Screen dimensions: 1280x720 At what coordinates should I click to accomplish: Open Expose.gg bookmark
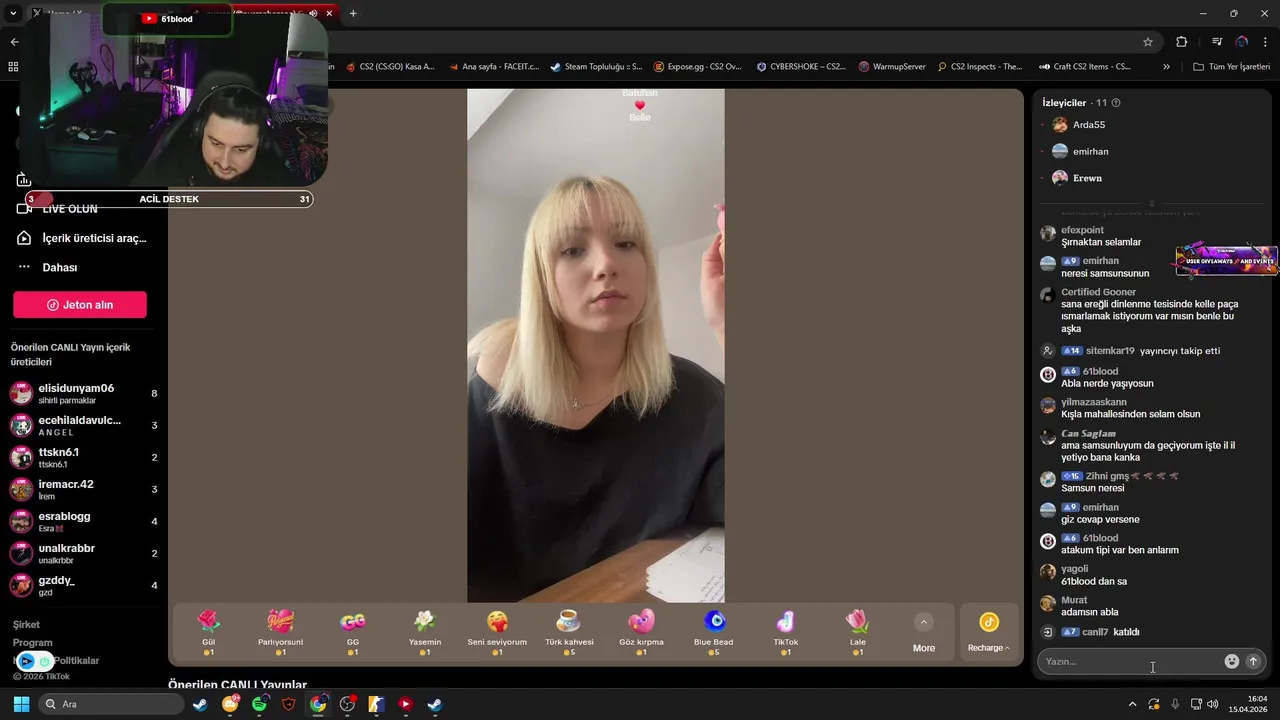(x=697, y=67)
